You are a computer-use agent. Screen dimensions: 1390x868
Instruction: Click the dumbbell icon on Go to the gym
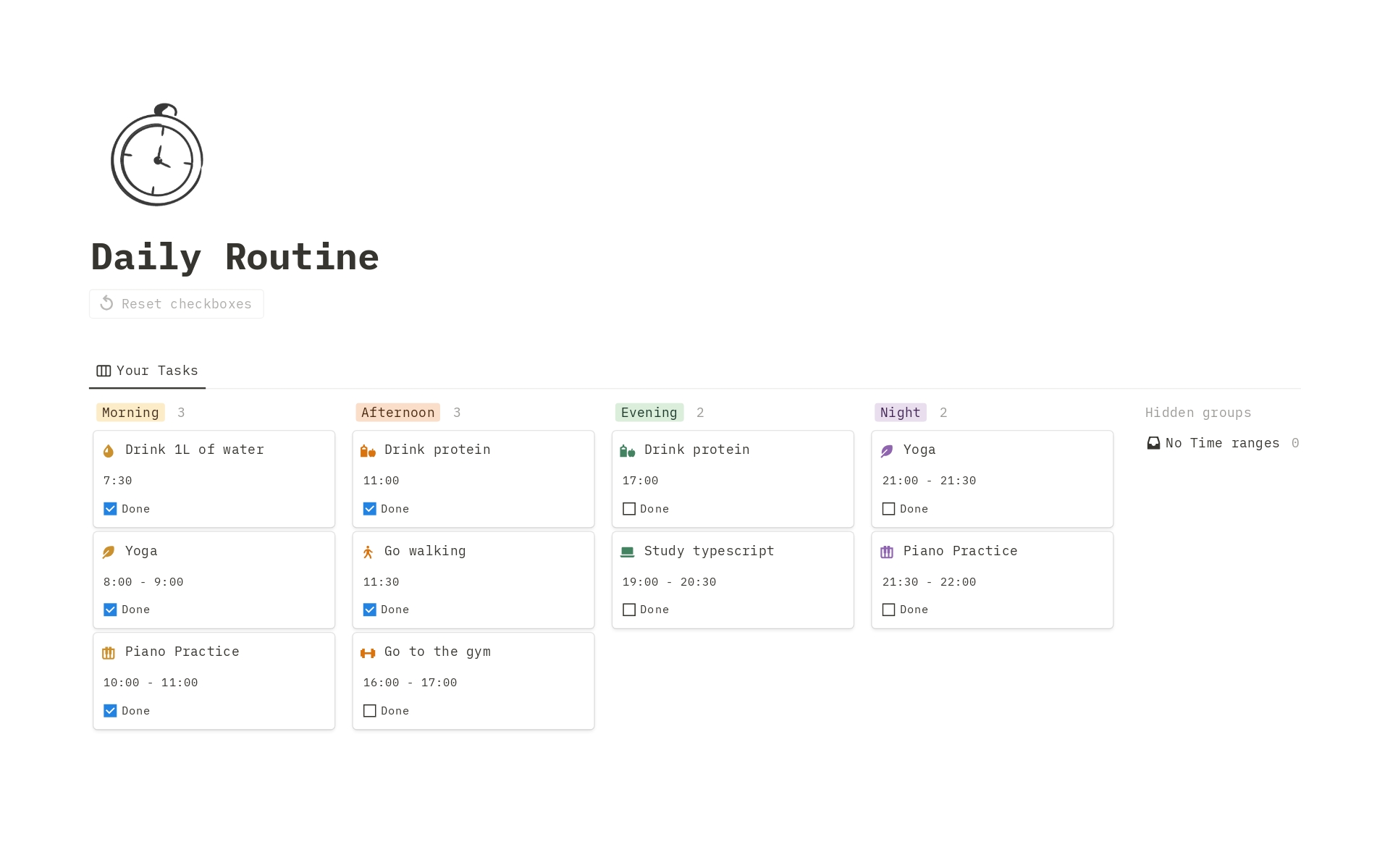coord(368,653)
